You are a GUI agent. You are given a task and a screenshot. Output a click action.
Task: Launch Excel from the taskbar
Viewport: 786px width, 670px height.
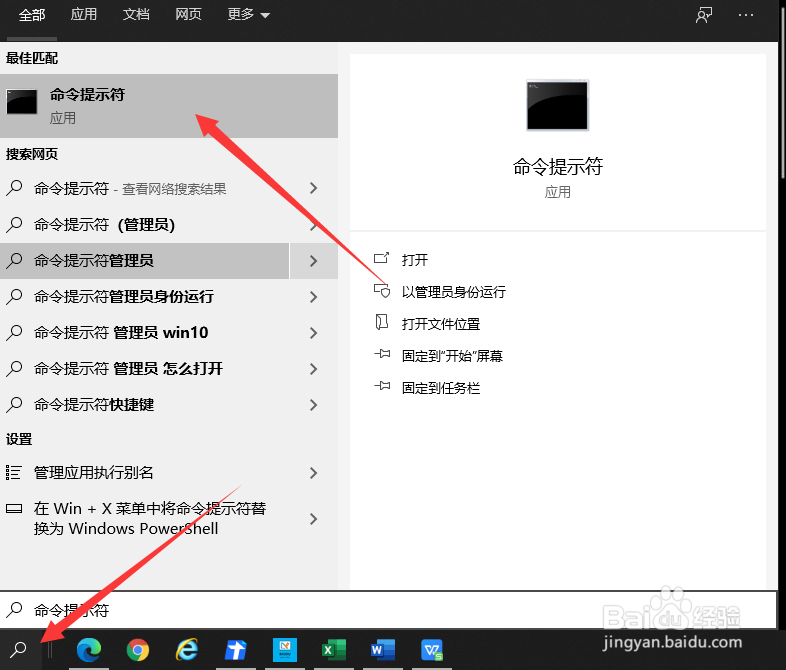click(x=333, y=650)
